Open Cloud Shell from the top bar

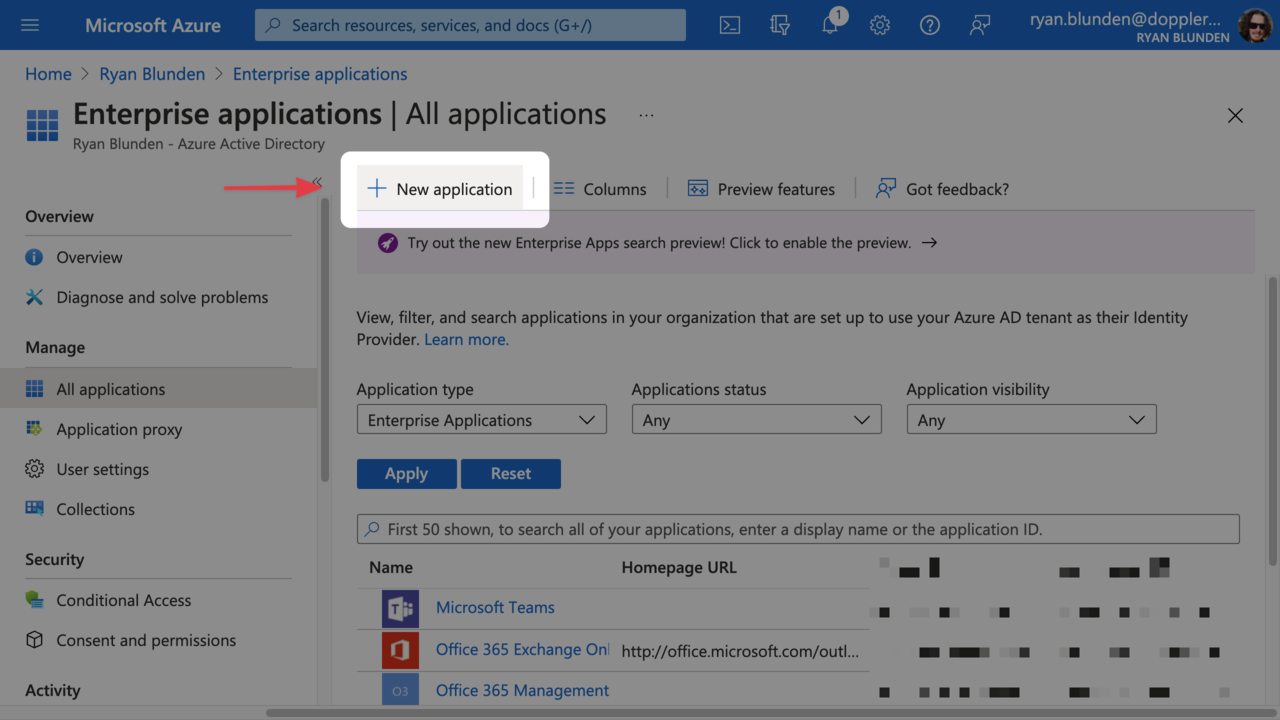[730, 25]
